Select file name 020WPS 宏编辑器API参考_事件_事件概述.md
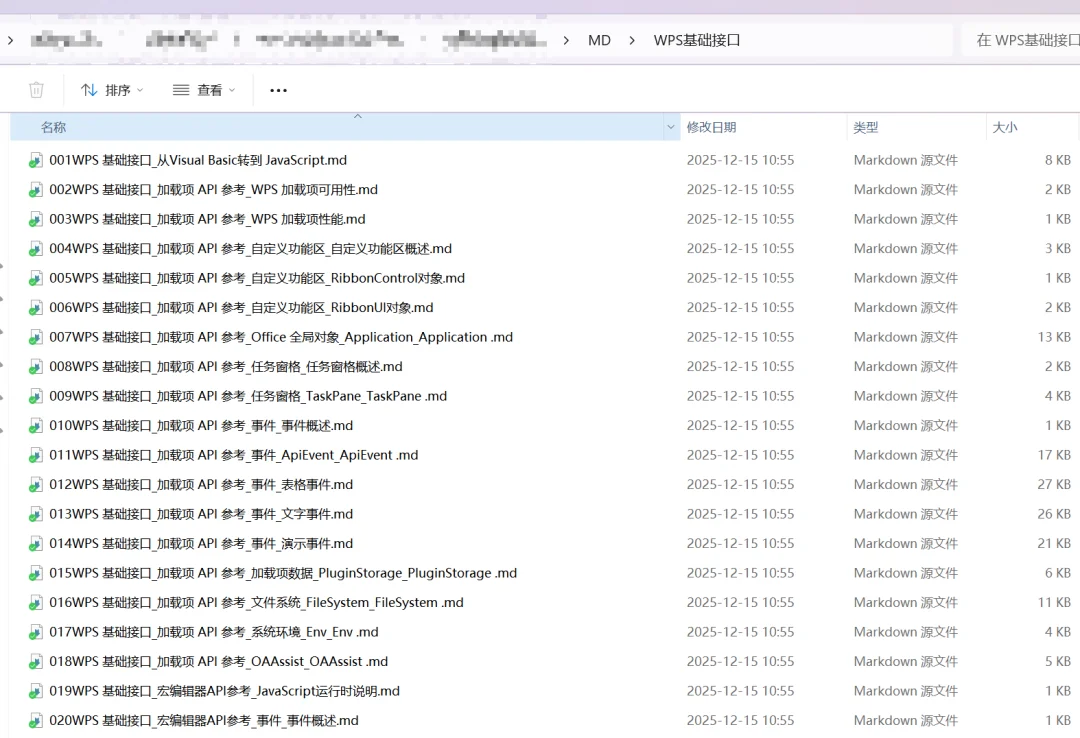The image size is (1080, 738). point(204,721)
